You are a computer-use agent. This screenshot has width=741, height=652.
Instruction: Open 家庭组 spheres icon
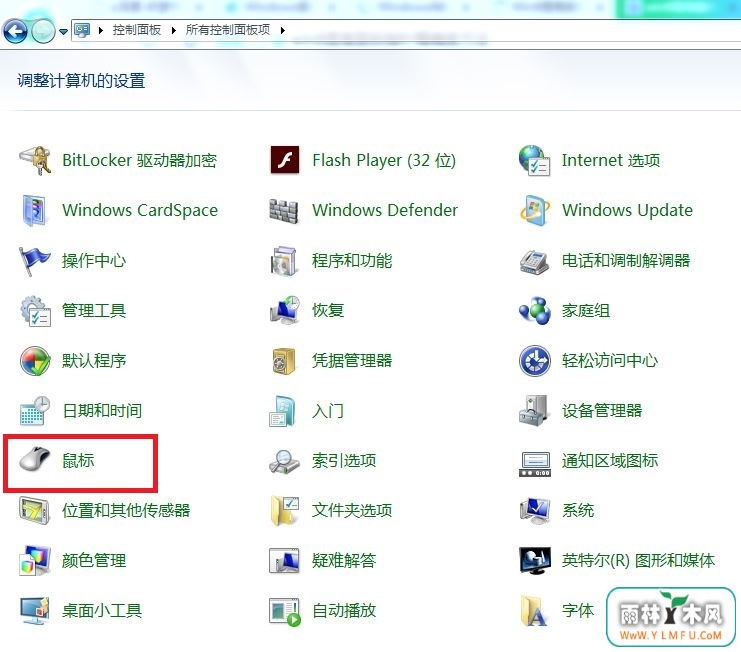point(534,310)
